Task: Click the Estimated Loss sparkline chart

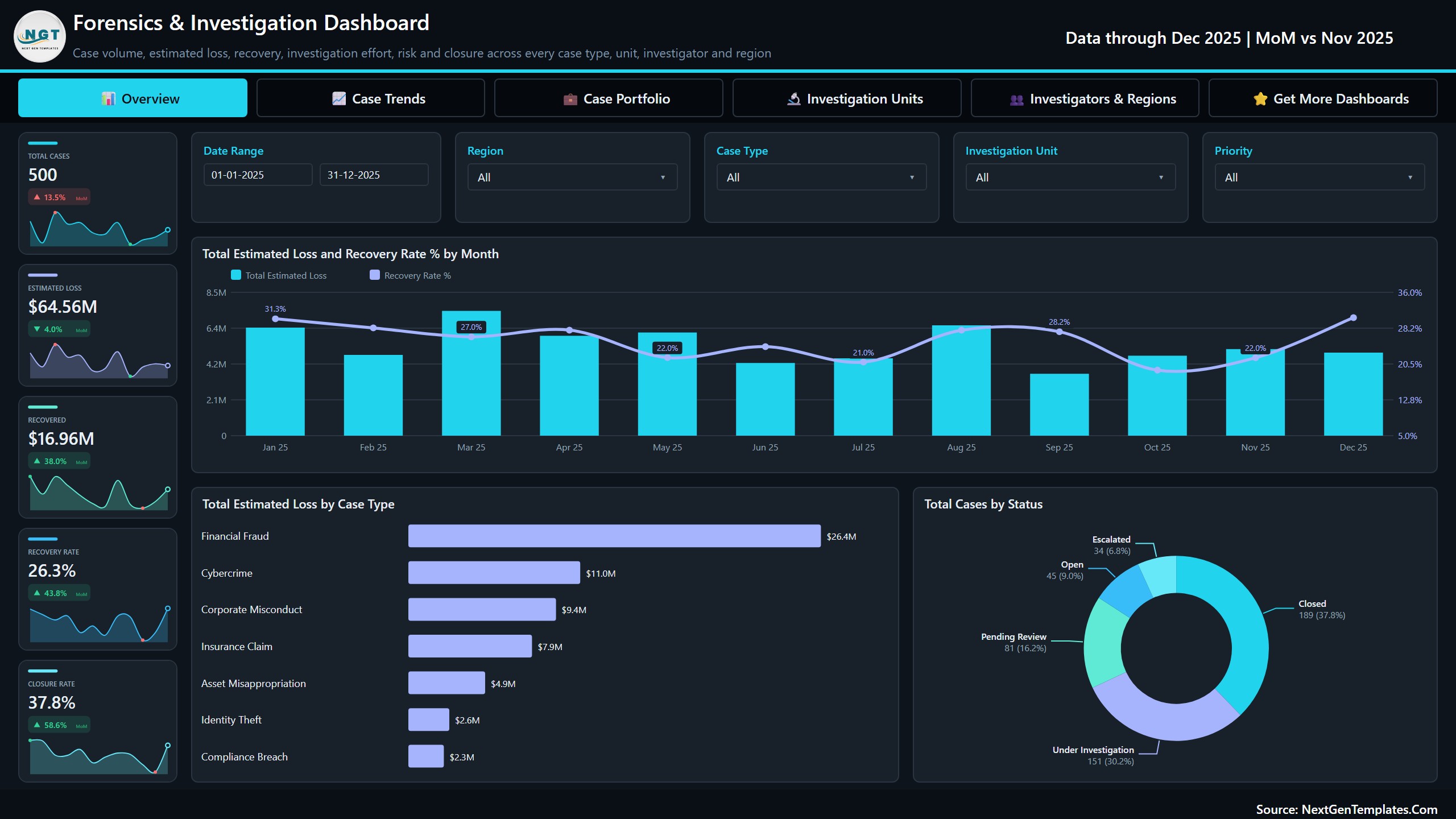Action: pos(99,361)
